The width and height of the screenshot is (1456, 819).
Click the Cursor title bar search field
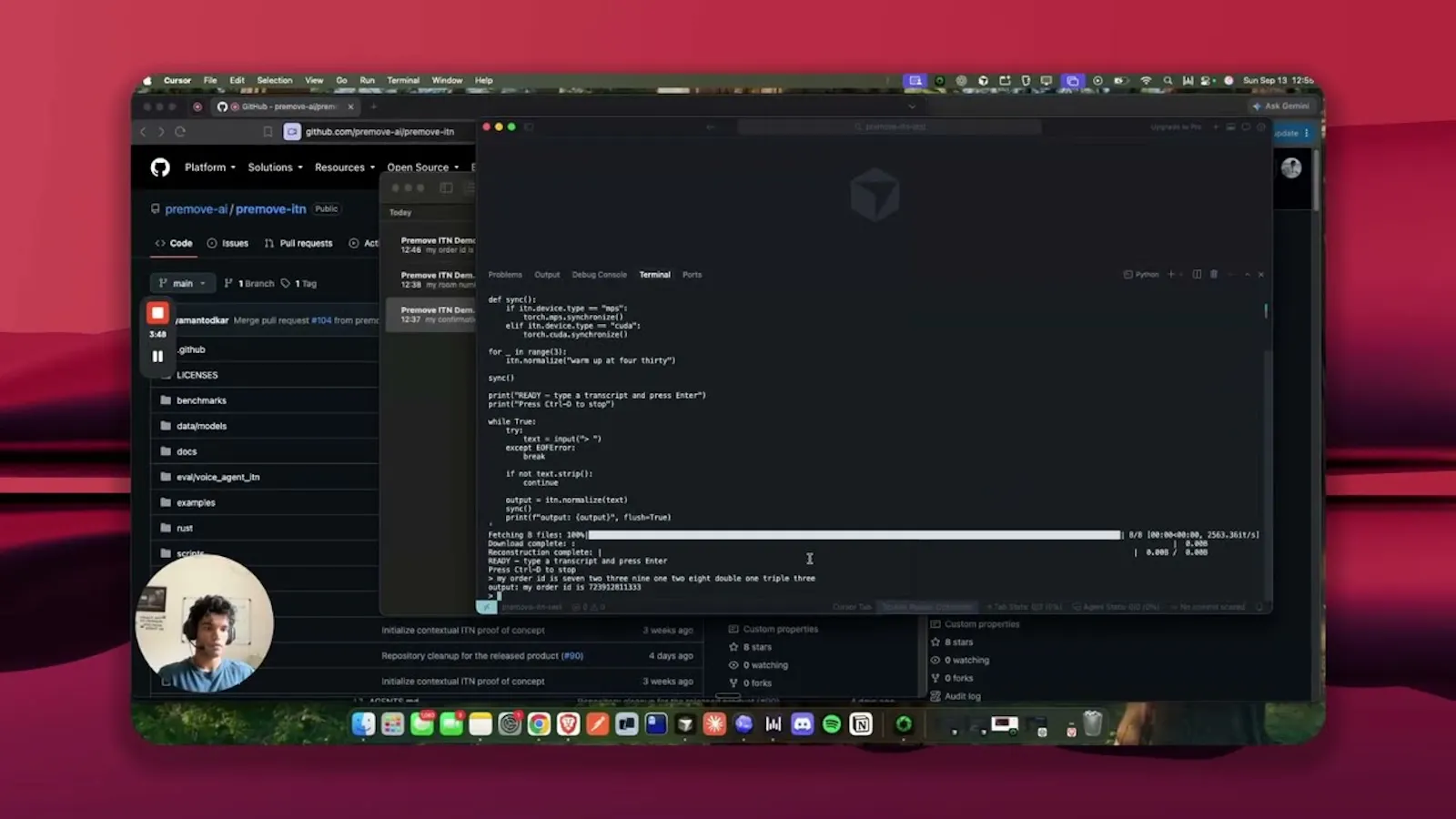coord(890,127)
